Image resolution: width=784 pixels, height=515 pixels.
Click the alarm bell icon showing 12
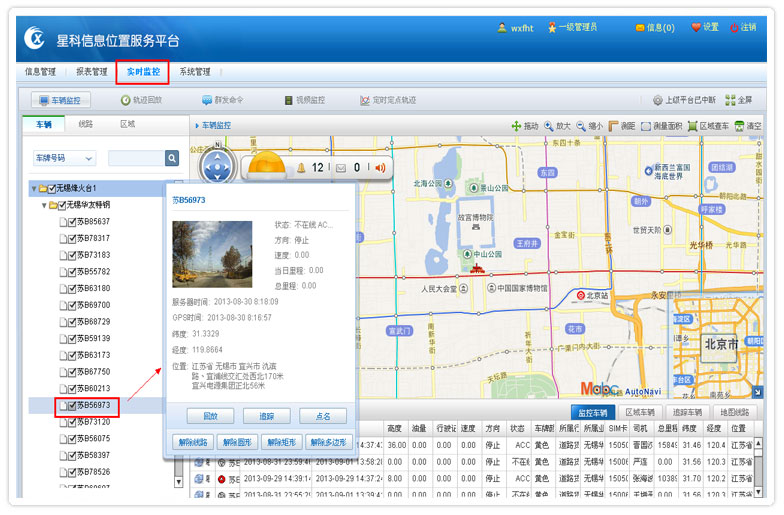pos(300,167)
